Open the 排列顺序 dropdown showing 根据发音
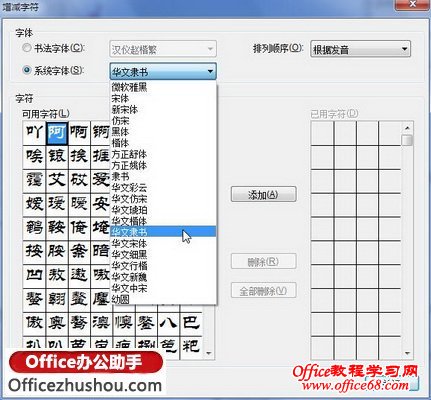The width and height of the screenshot is (431, 400). pos(360,49)
